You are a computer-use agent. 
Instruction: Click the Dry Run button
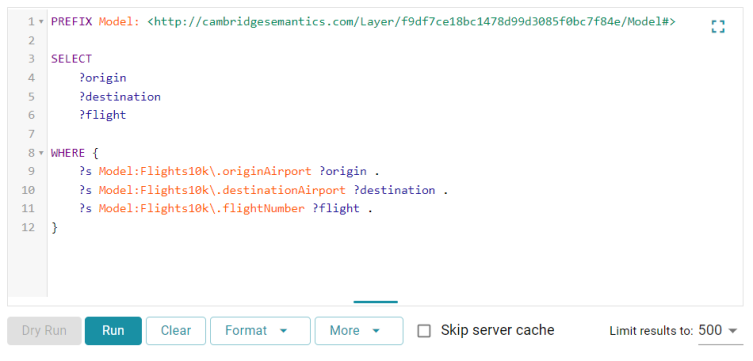[44, 331]
